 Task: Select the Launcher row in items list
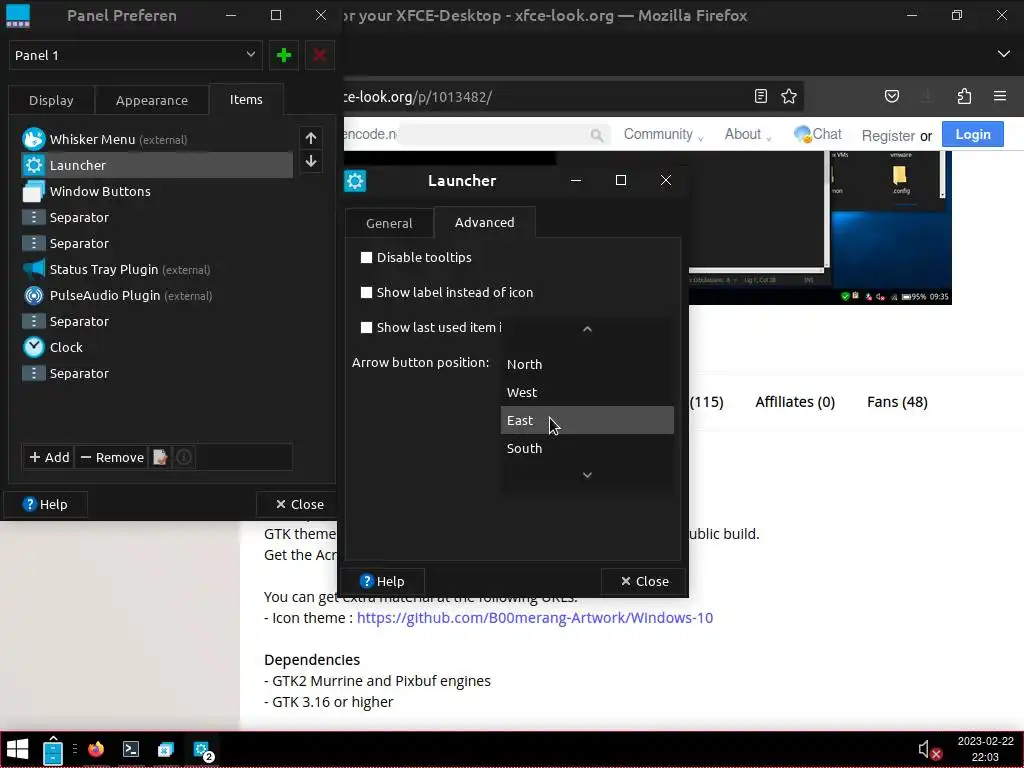pos(157,165)
